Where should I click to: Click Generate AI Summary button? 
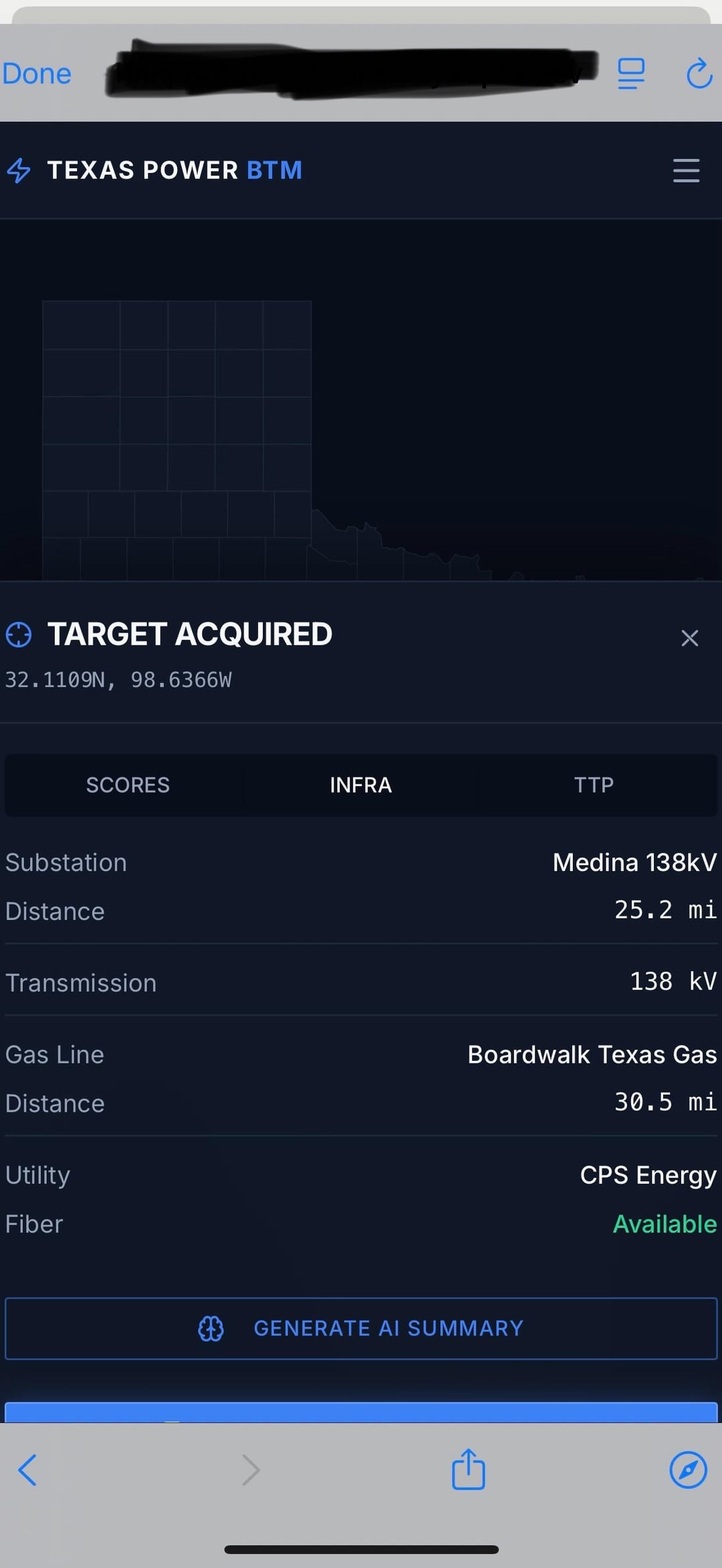(361, 1328)
